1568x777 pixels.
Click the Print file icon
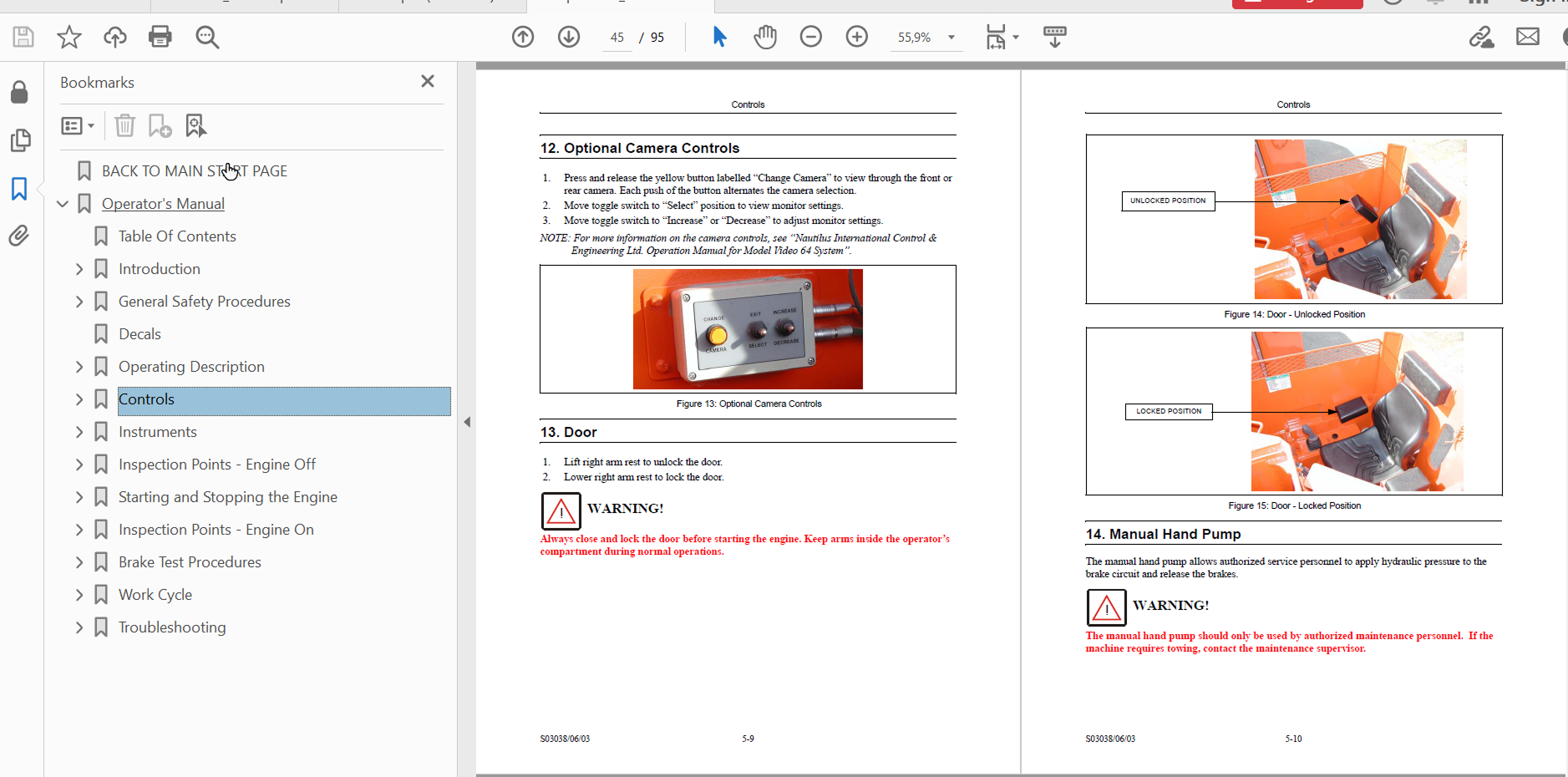[x=160, y=37]
